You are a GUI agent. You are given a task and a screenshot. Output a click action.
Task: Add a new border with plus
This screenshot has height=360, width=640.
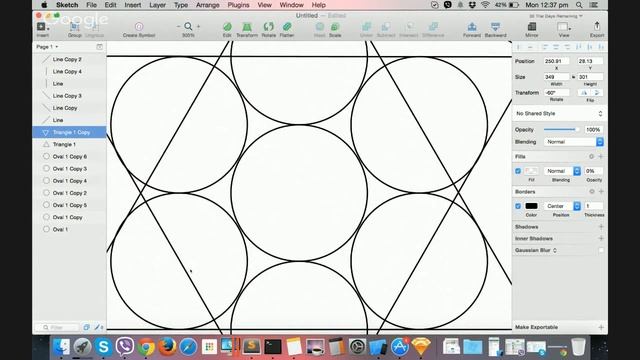(x=601, y=191)
